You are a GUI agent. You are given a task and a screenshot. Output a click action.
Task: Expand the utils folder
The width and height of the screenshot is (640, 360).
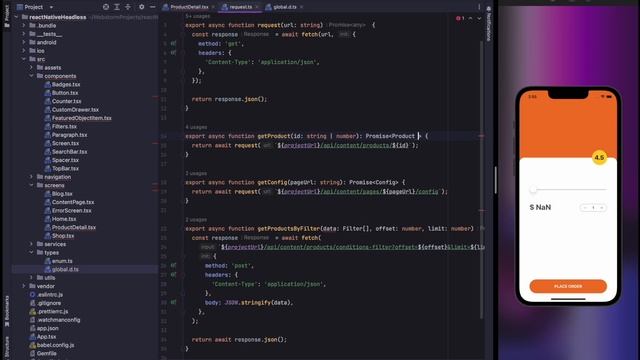point(31,278)
